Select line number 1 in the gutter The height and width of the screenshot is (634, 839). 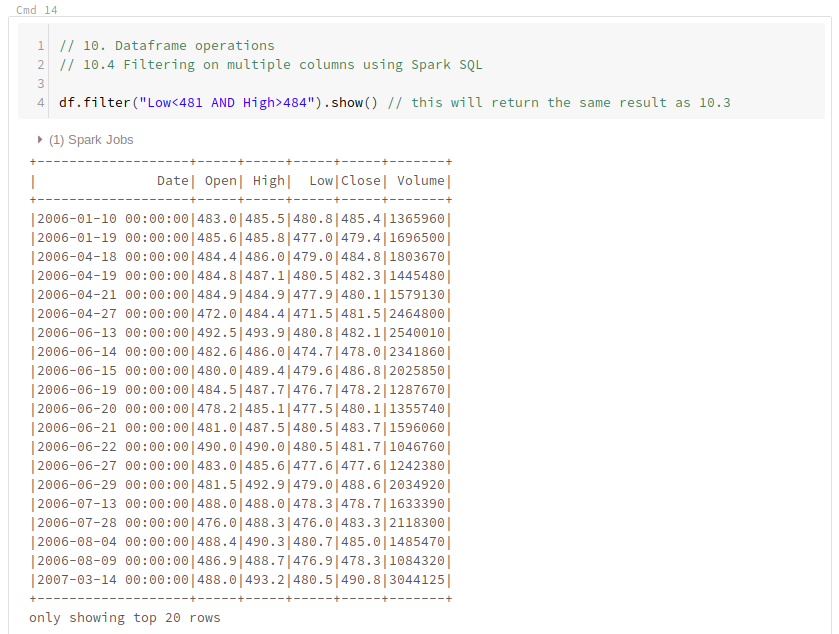(x=40, y=45)
